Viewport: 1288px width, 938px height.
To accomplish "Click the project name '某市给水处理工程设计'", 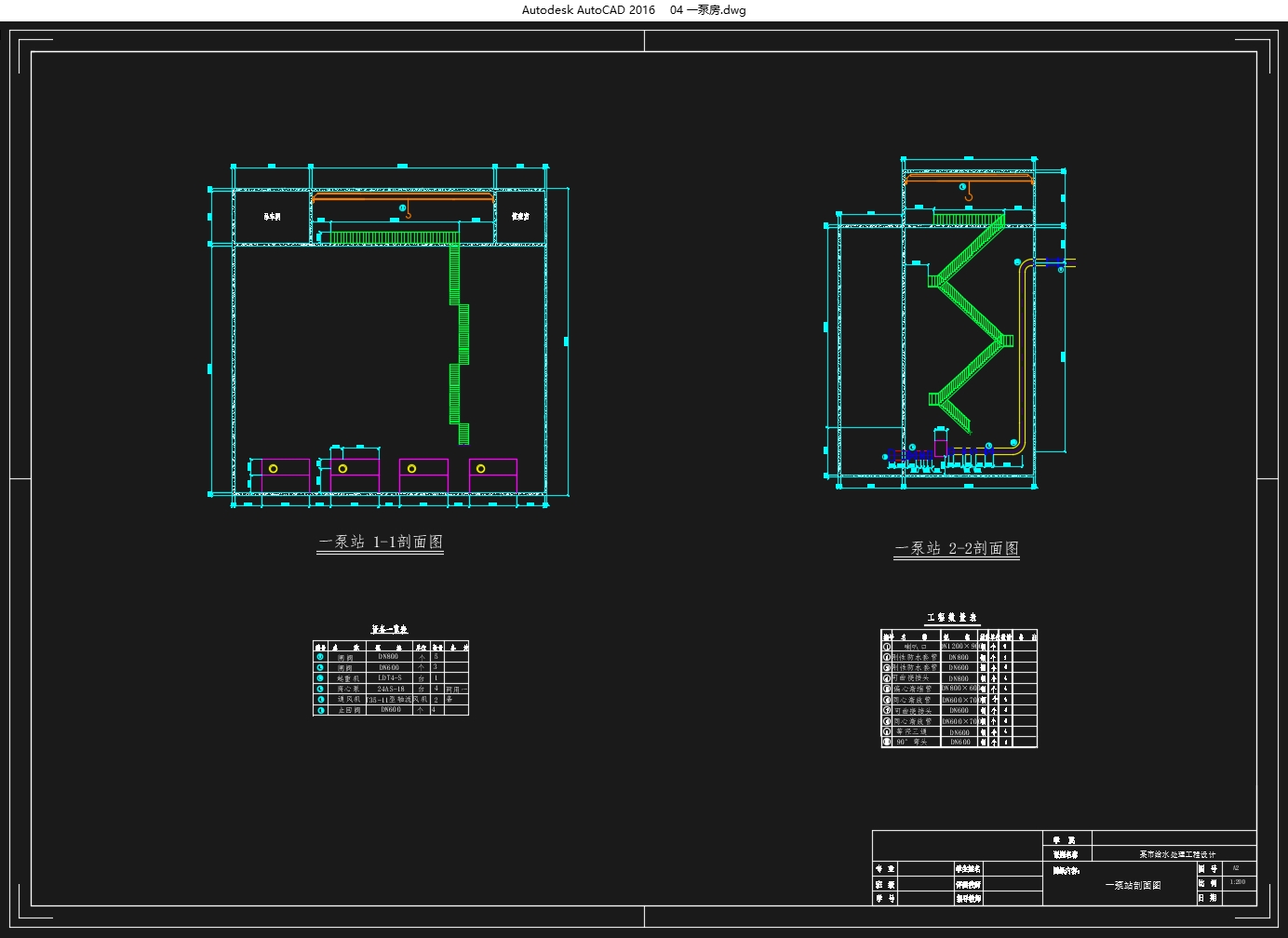I will point(1177,854).
